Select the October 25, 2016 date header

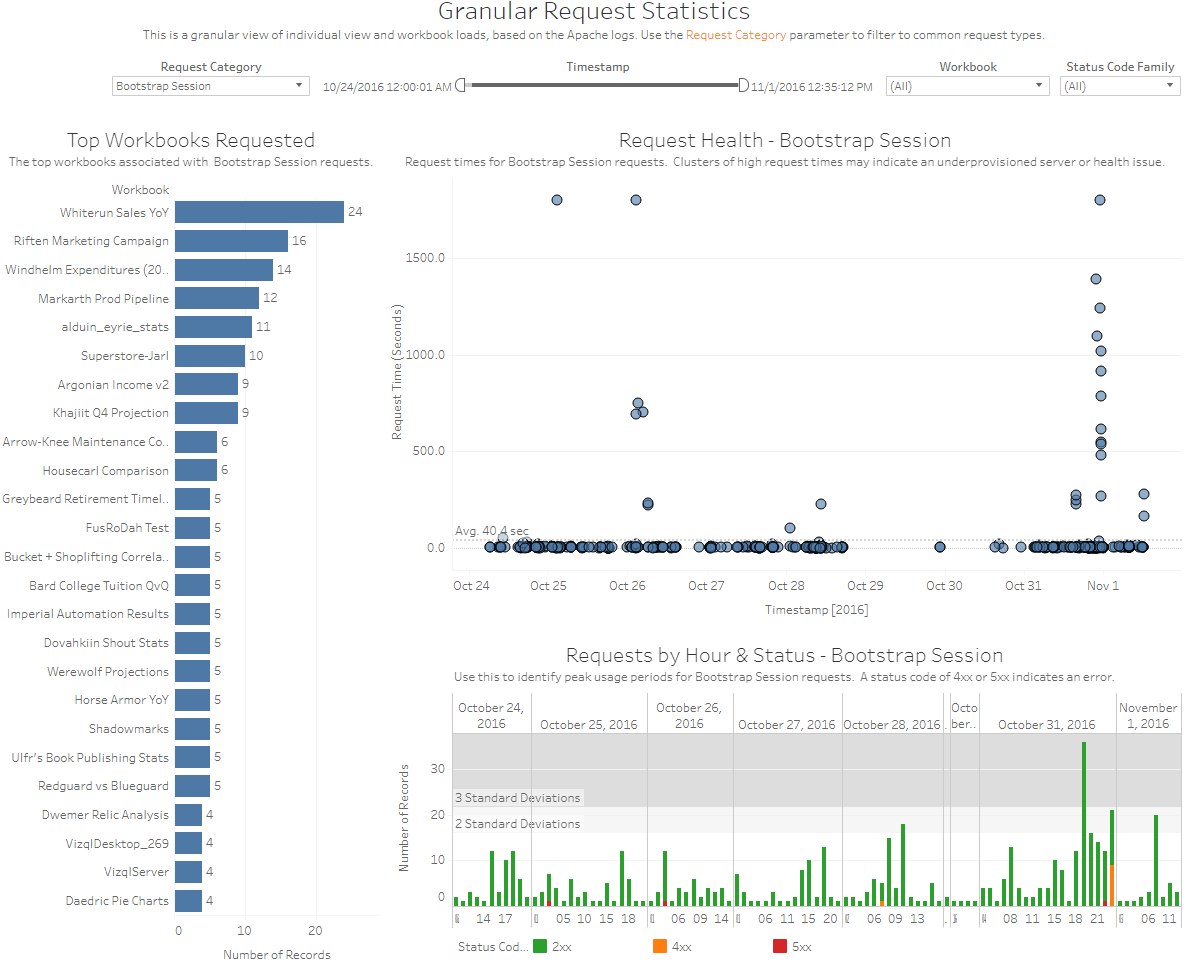pyautogui.click(x=588, y=725)
